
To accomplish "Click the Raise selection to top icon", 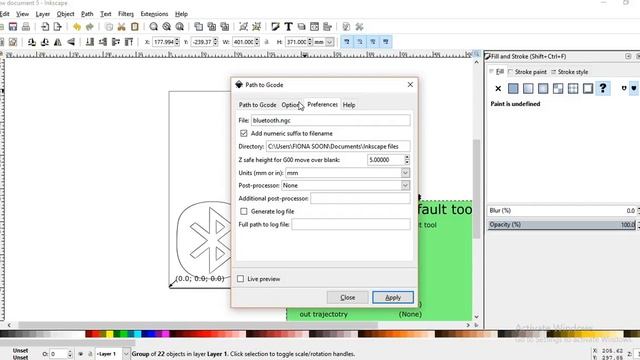I will (x=129, y=42).
